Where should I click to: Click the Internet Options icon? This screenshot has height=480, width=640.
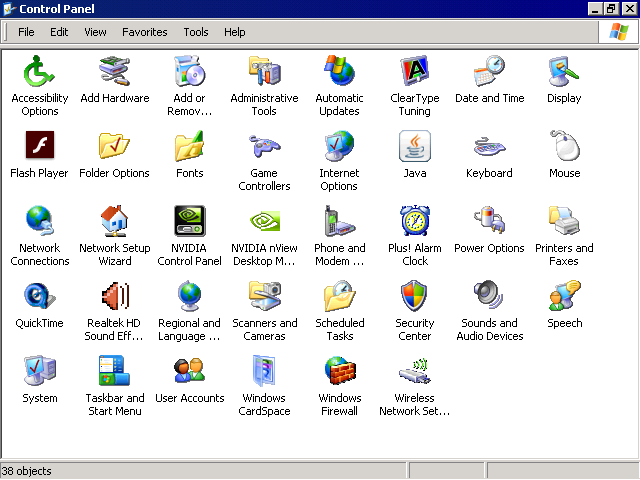(339, 146)
